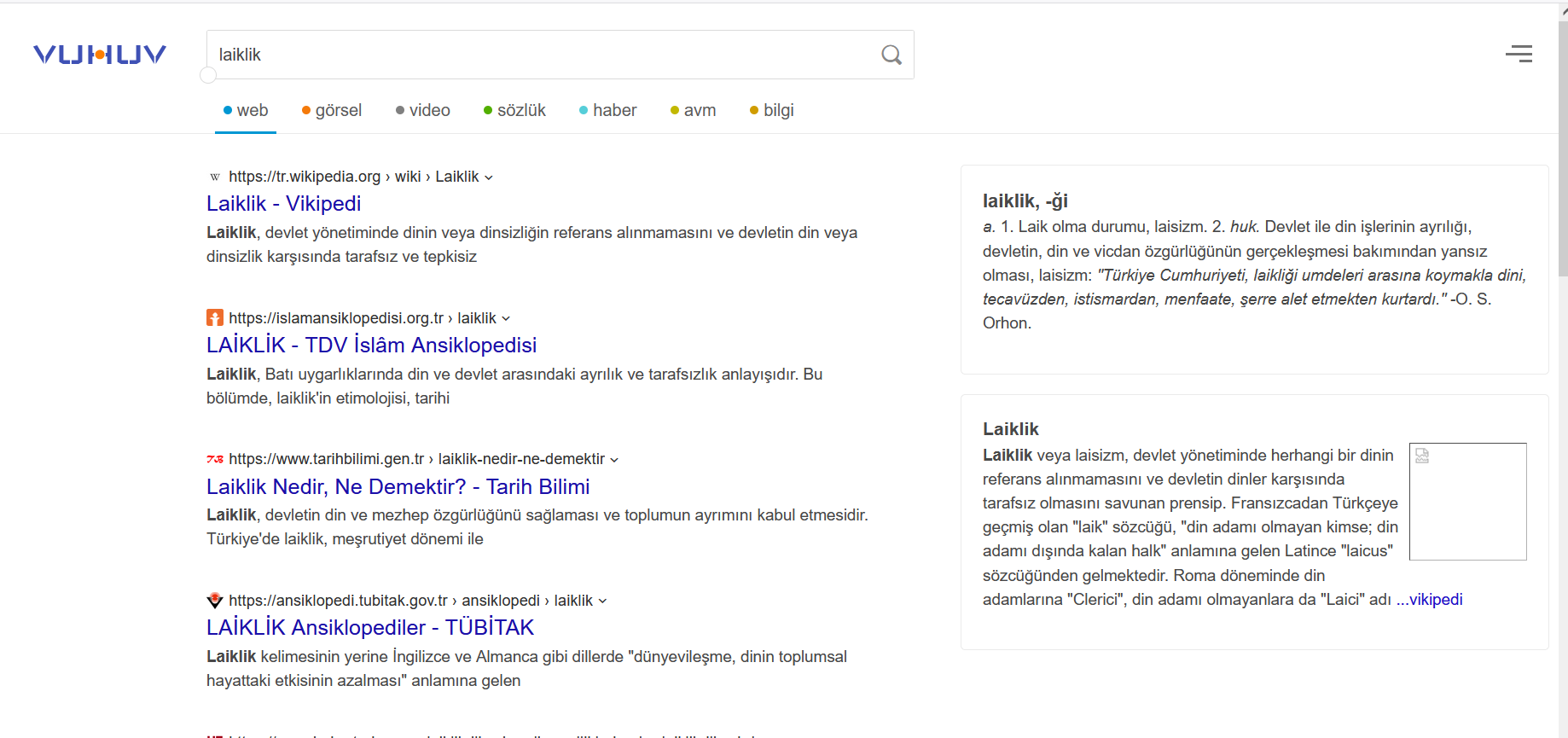Click the Laiklik heading in info card
1568x738 pixels.
pyautogui.click(x=1011, y=429)
